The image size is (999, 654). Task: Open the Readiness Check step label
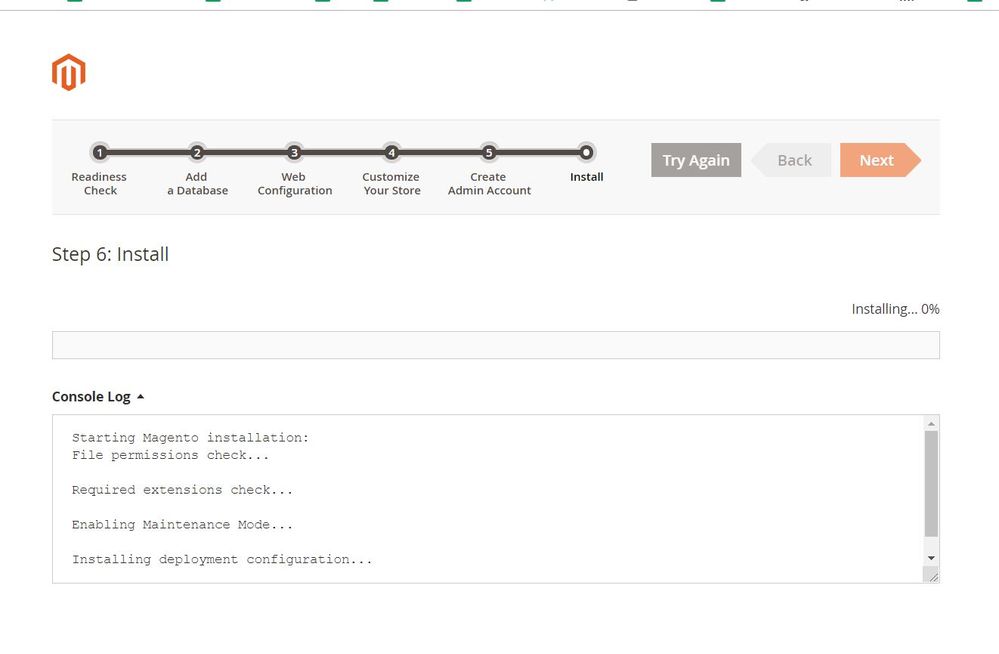coord(99,184)
